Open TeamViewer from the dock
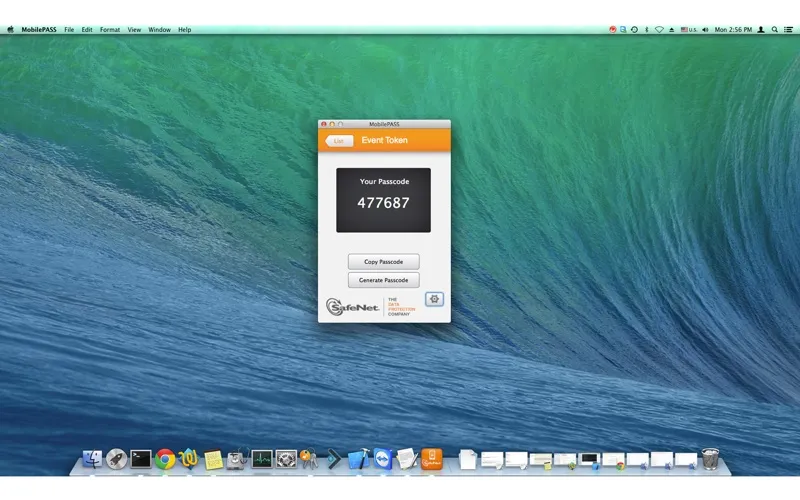The width and height of the screenshot is (800, 500). (x=382, y=459)
